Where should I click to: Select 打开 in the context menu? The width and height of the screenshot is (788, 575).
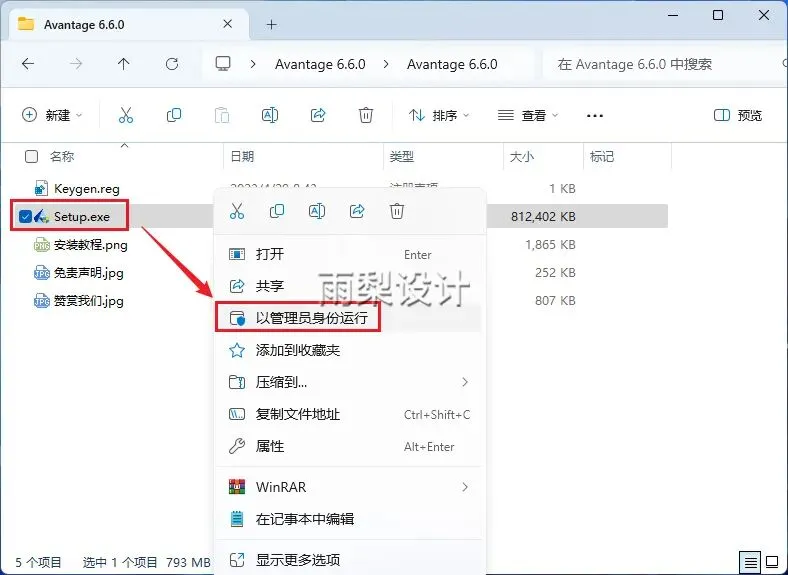click(348, 254)
